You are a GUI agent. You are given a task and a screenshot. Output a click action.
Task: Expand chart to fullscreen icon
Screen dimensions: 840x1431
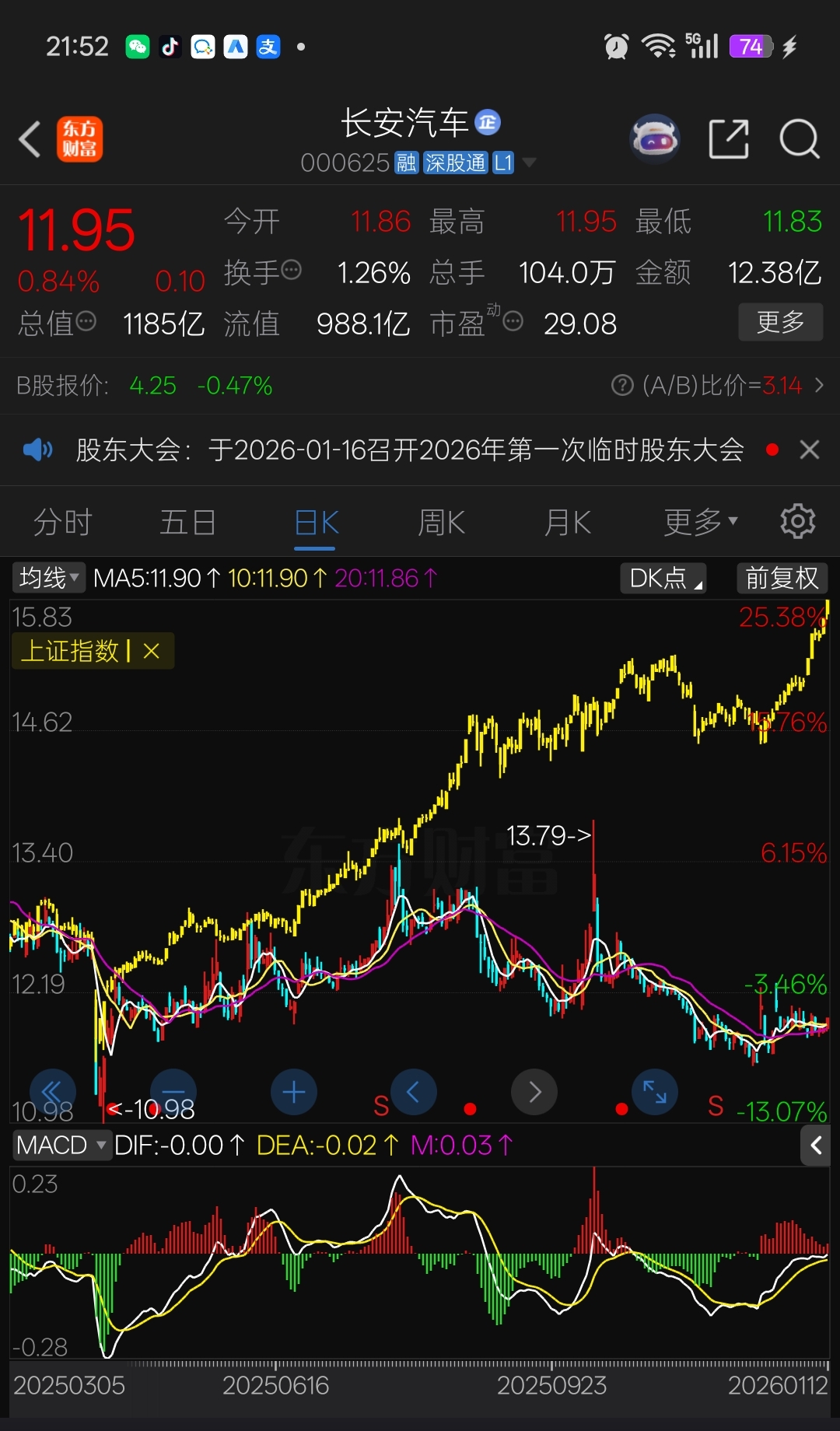click(x=655, y=1093)
